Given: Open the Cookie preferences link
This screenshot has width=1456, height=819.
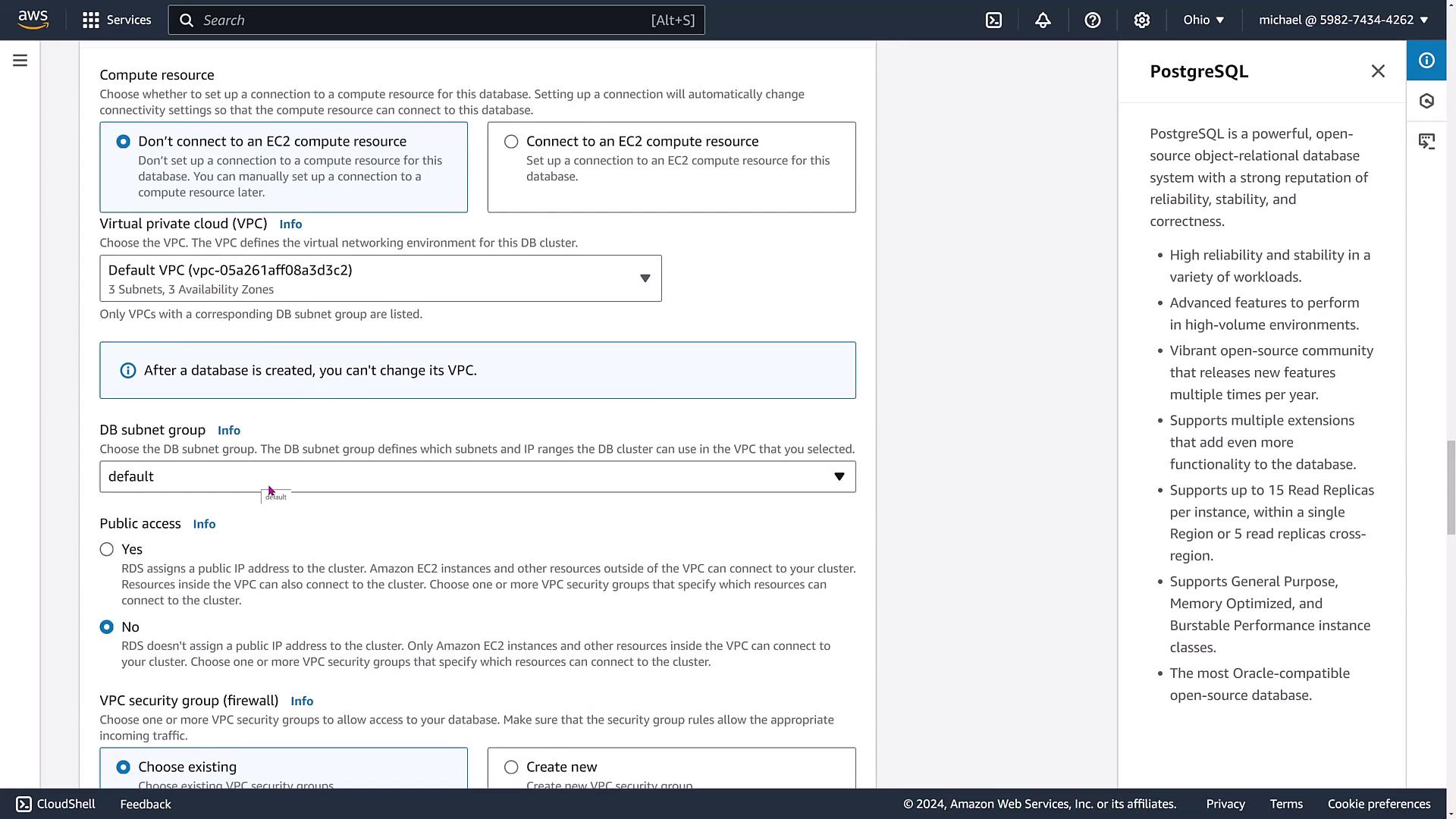Looking at the screenshot, I should coord(1379,804).
